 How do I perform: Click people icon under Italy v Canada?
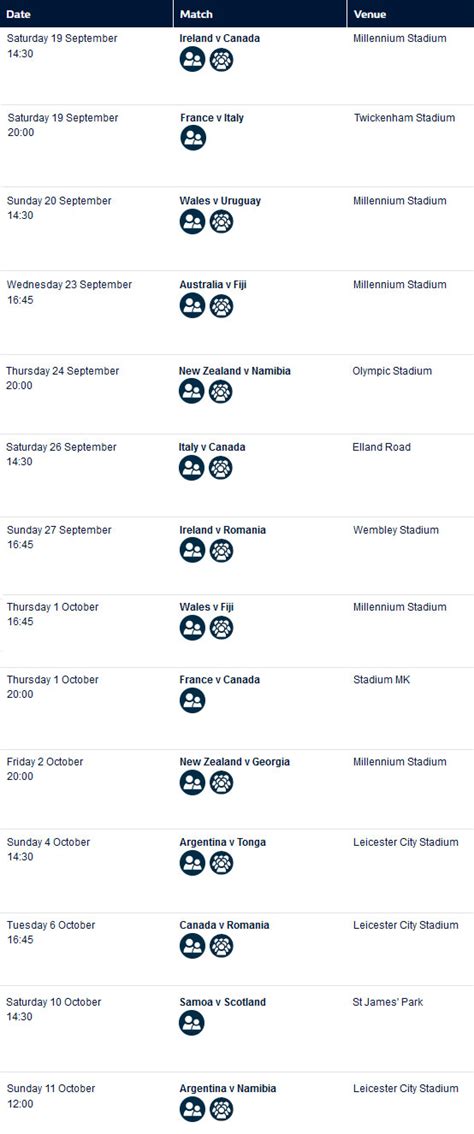click(x=192, y=468)
